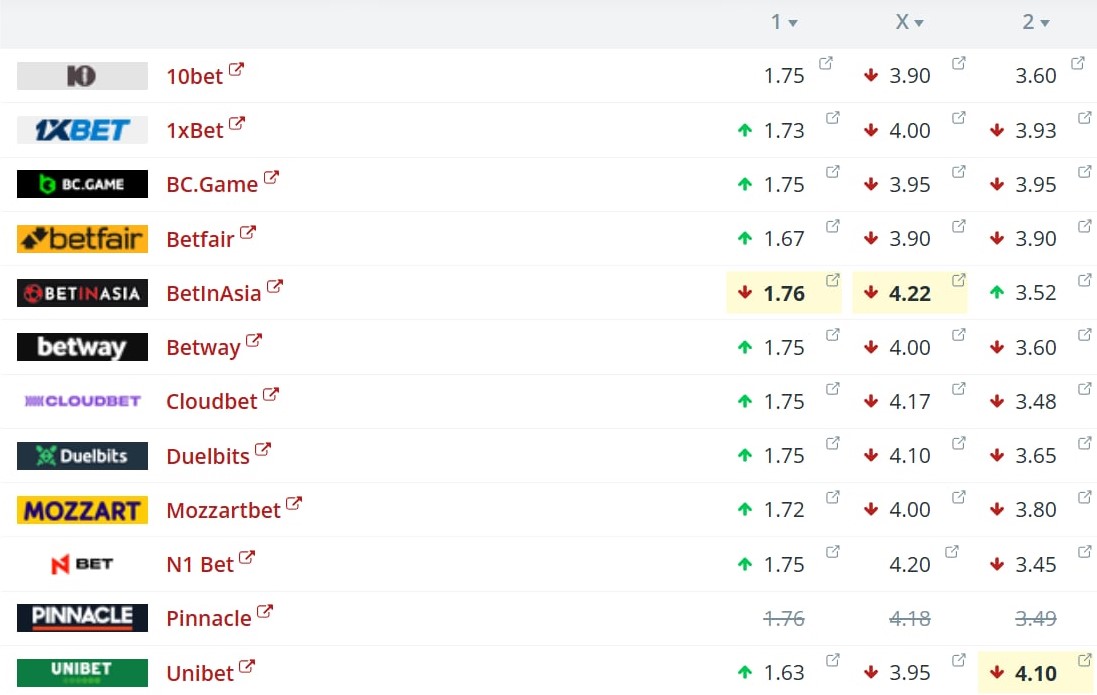
Task: Click external icon beside Unibet 4.10 odds
Action: (1084, 660)
